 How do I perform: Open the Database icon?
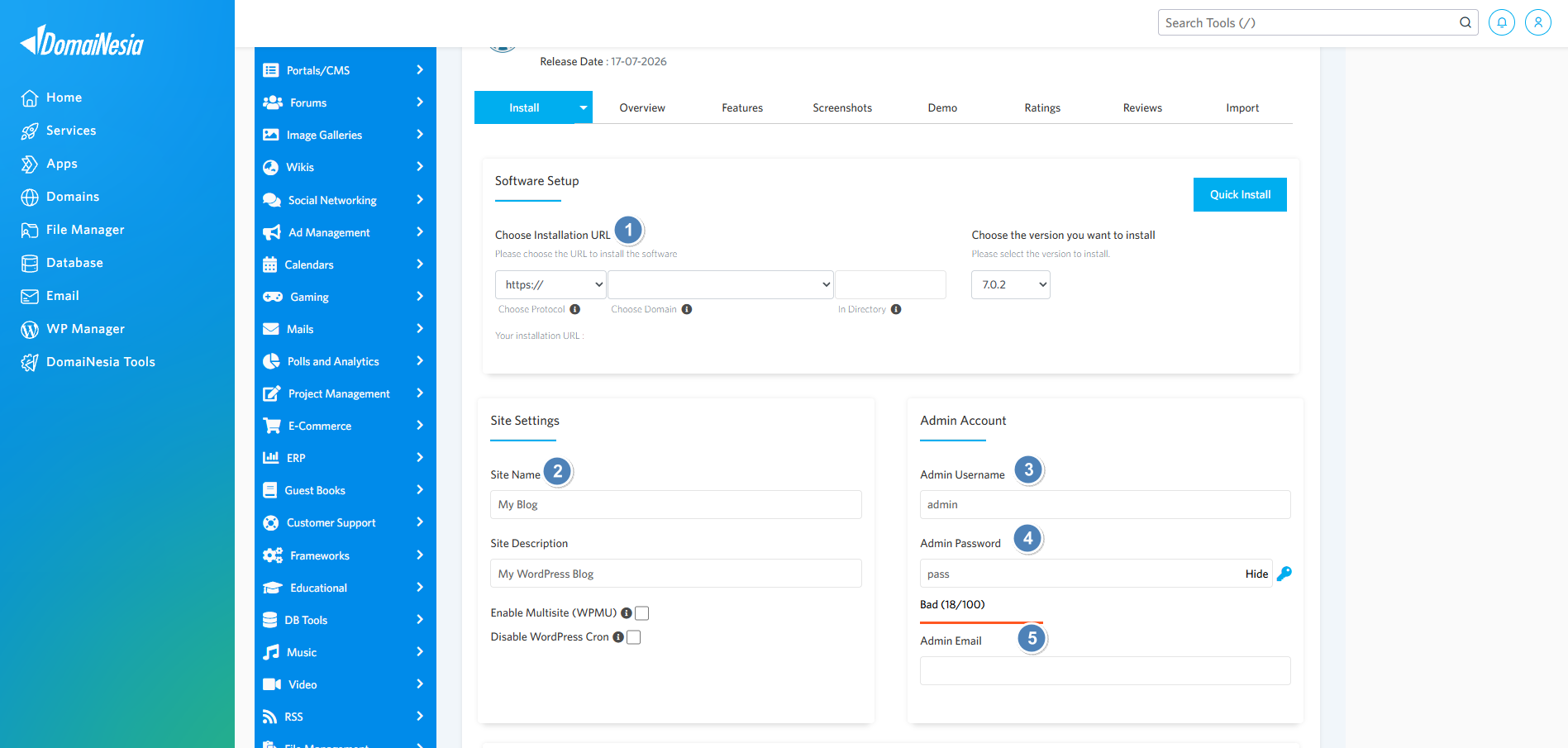pos(30,263)
